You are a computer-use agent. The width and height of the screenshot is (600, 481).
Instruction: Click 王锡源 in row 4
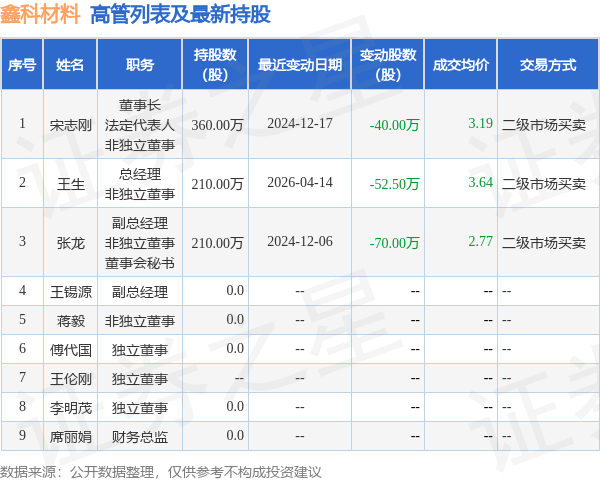71,292
